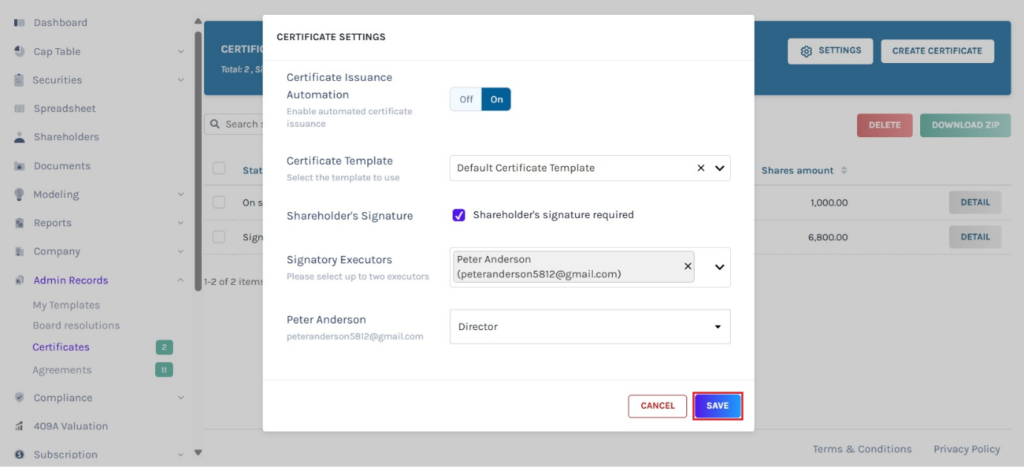Open Board resolutions submenu item

(76, 325)
